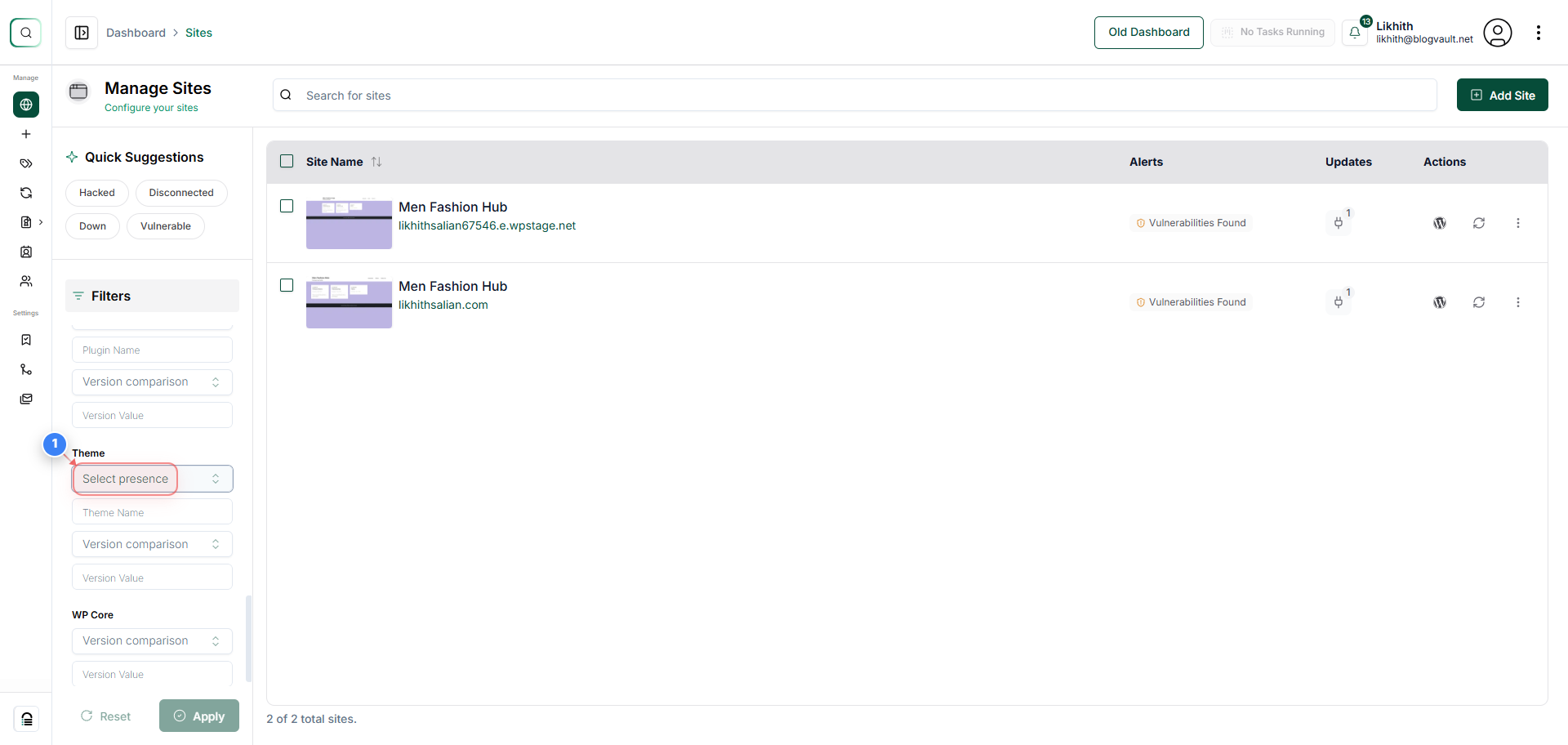The image size is (1568, 745).
Task: Select checkbox for likhithsalian.com site
Action: 287,285
